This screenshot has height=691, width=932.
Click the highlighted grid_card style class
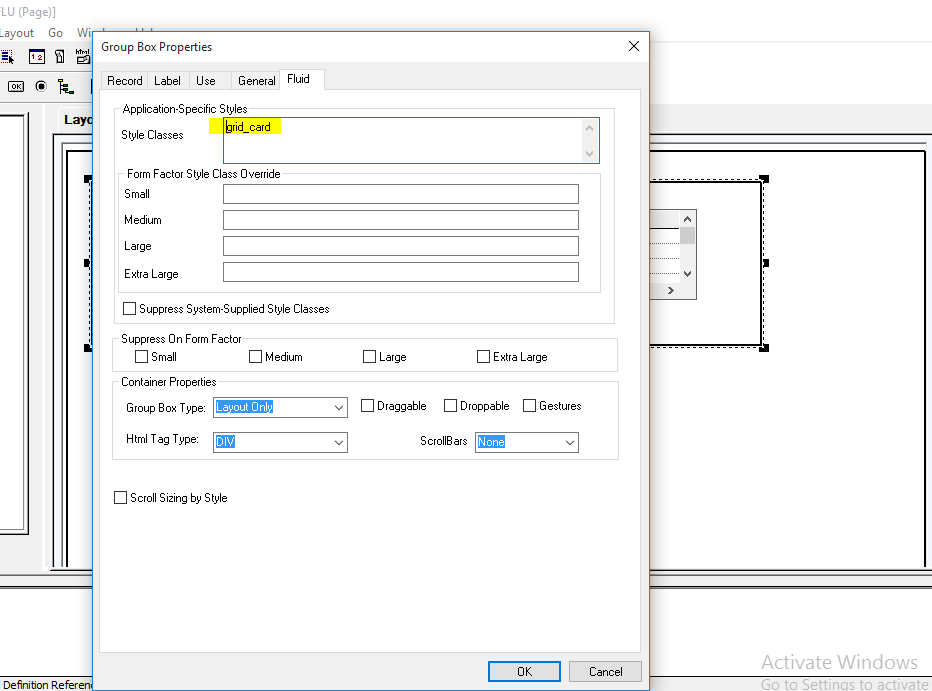(249, 127)
